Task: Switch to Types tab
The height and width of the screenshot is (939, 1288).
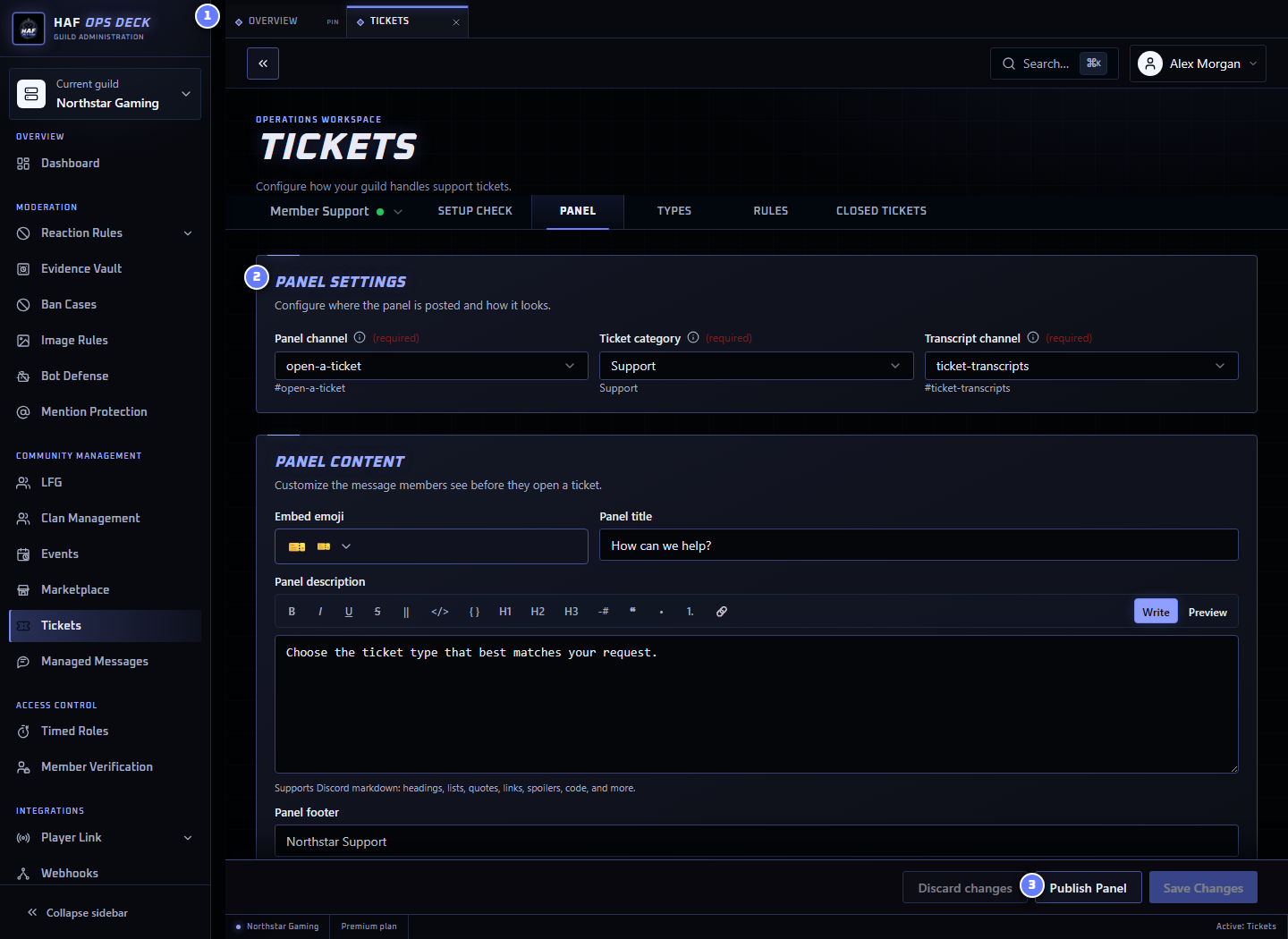Action: click(x=674, y=211)
